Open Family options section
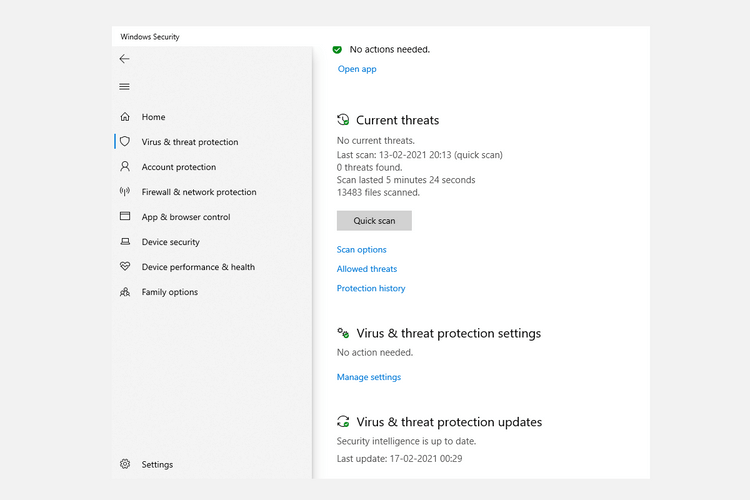 [x=169, y=292]
